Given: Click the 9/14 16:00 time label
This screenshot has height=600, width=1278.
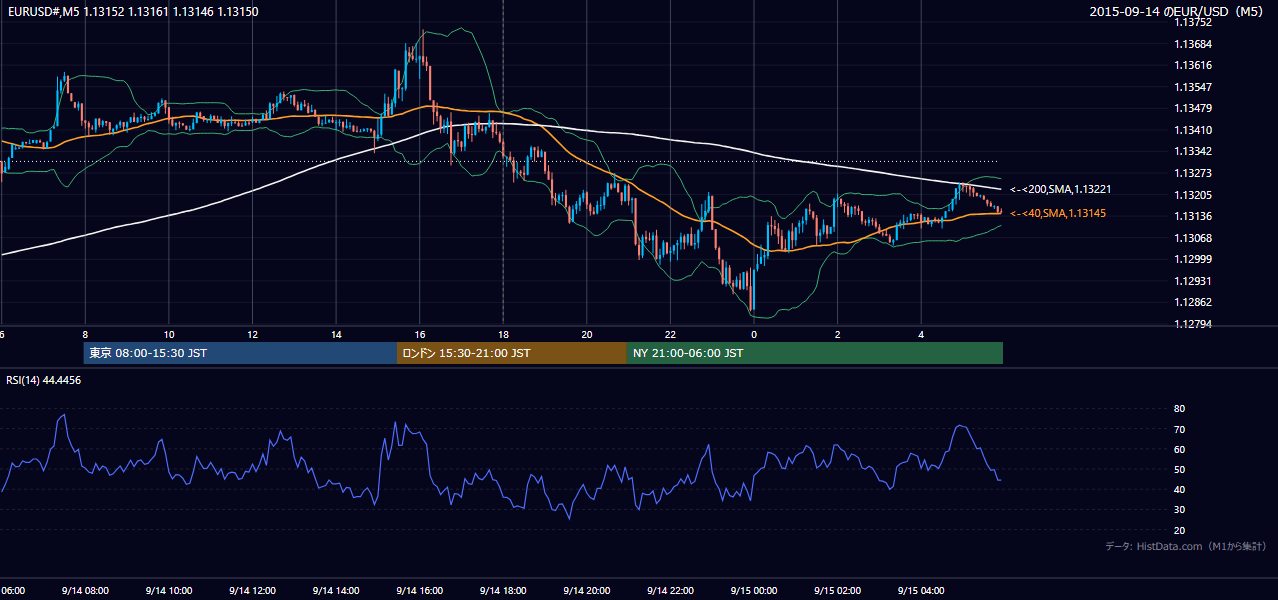Looking at the screenshot, I should pos(419,590).
